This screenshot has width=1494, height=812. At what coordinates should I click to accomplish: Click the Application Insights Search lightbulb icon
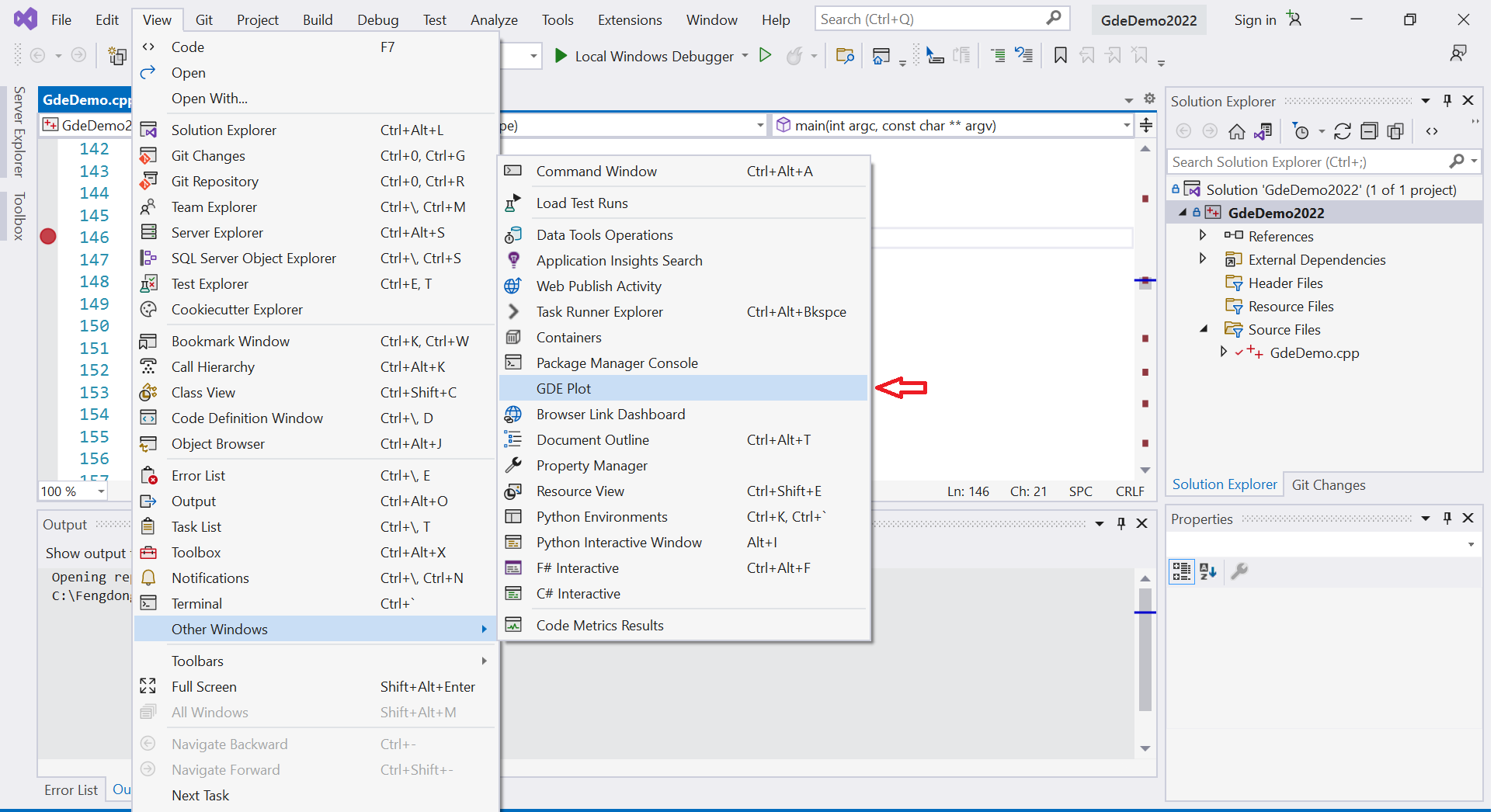512,260
